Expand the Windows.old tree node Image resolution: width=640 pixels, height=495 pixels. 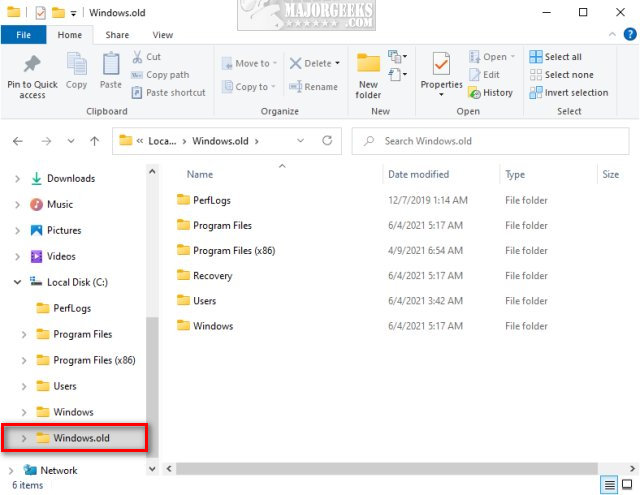24,438
